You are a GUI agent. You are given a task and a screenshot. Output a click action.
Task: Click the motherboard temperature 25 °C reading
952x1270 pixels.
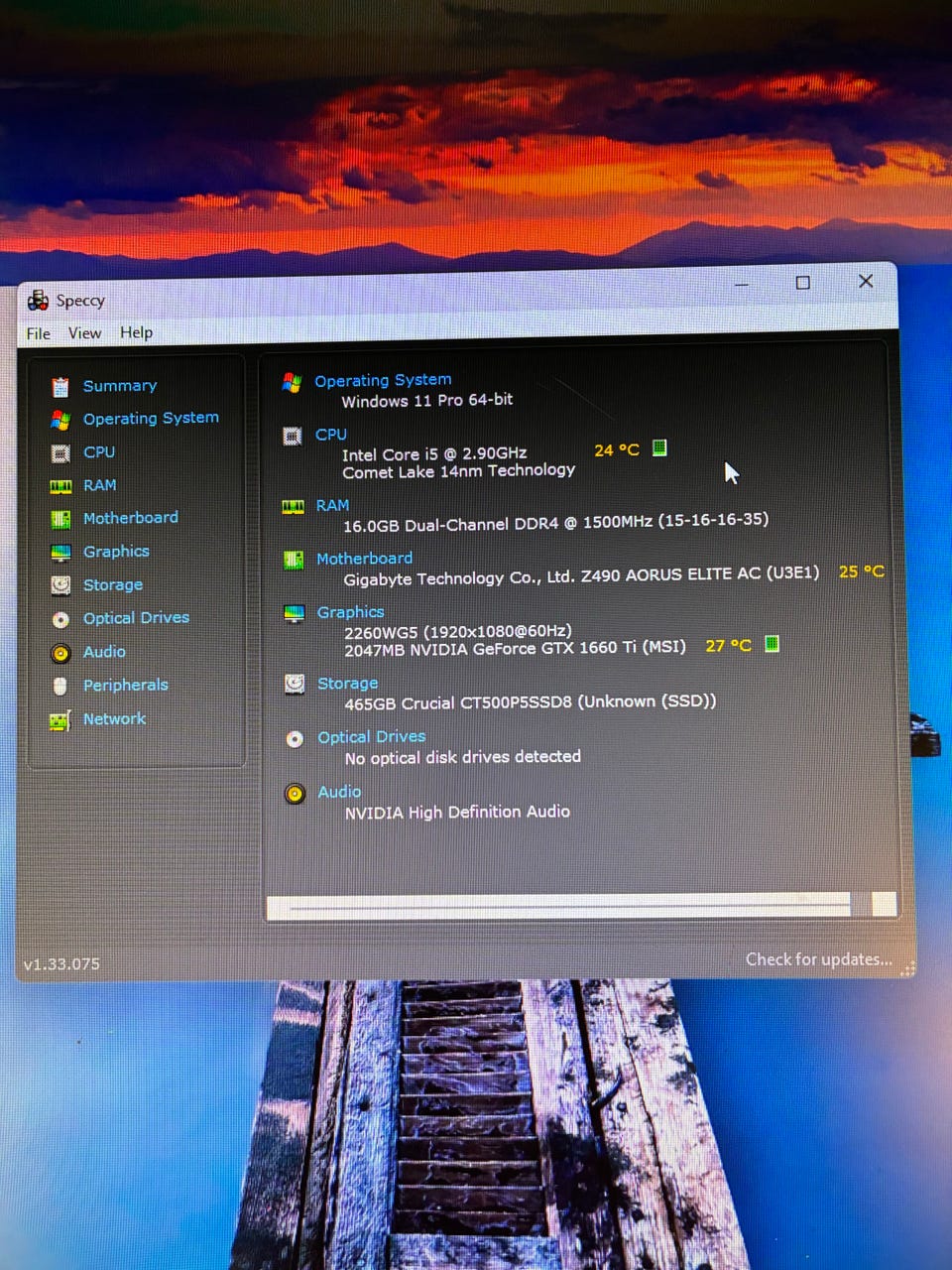click(861, 571)
